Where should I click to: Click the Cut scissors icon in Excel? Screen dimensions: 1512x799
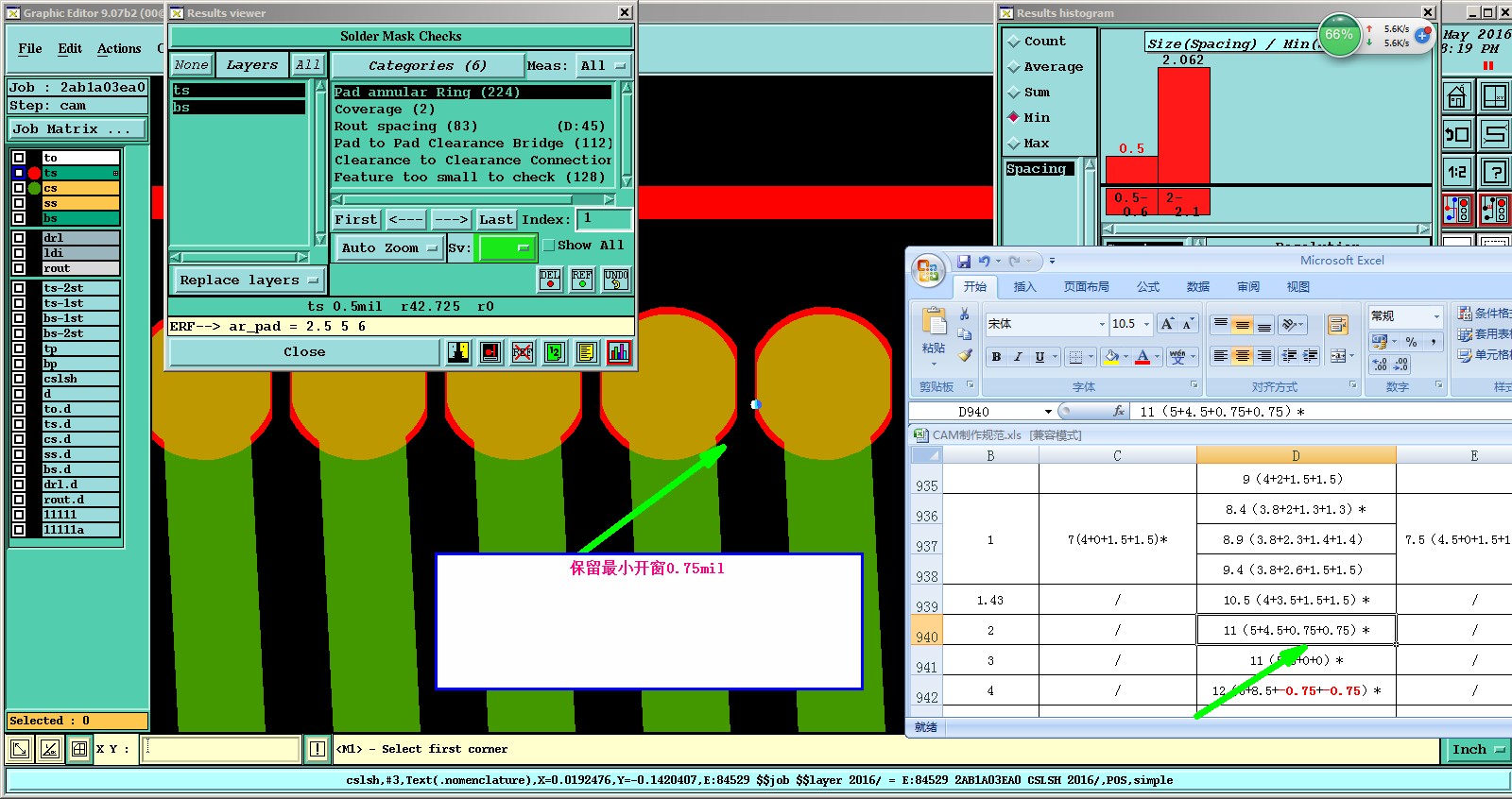click(964, 314)
